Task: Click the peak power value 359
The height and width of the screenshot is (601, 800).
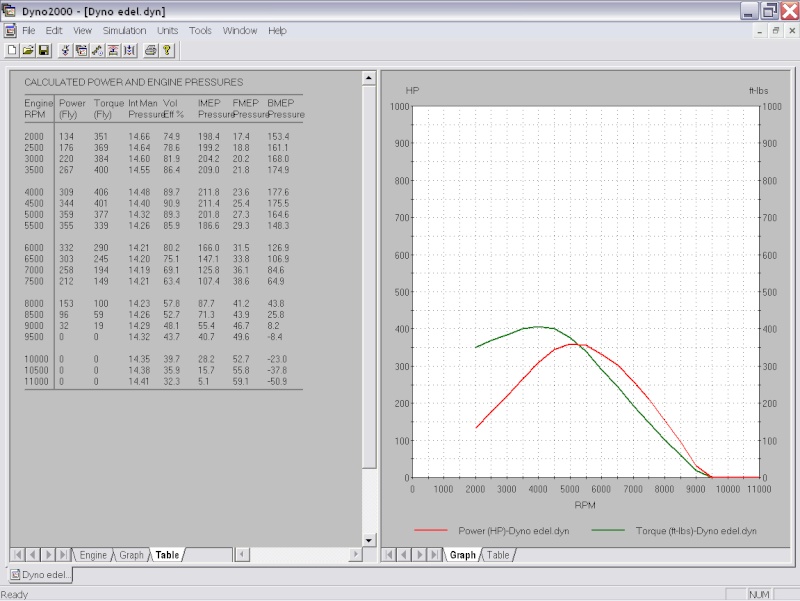Action: [66, 215]
